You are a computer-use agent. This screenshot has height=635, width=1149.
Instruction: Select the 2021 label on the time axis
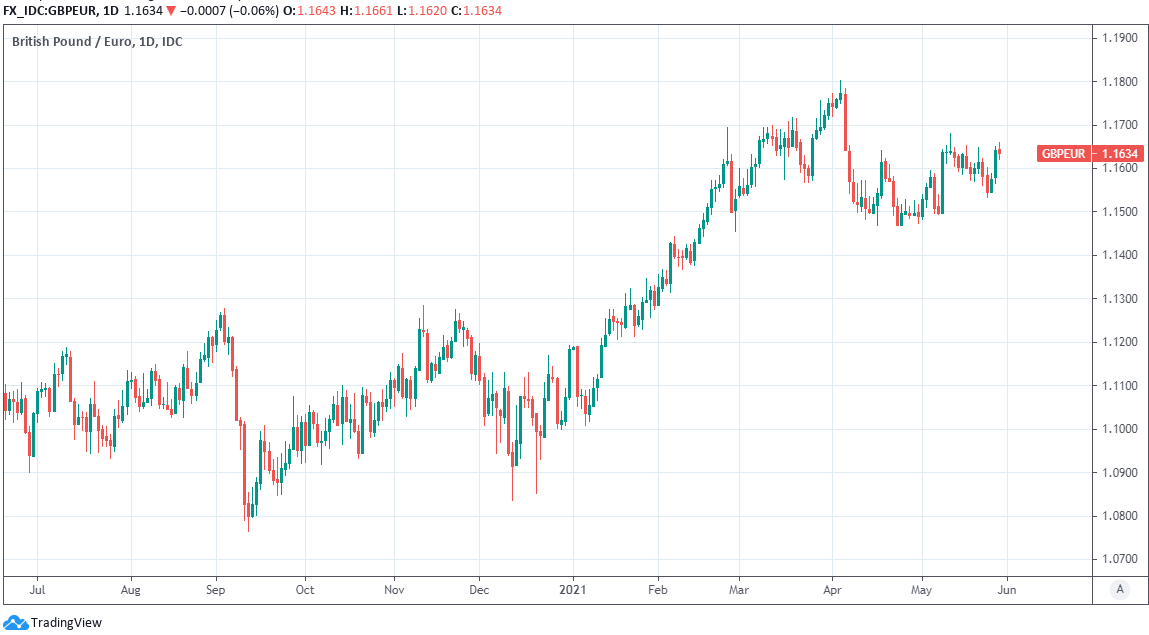click(573, 590)
